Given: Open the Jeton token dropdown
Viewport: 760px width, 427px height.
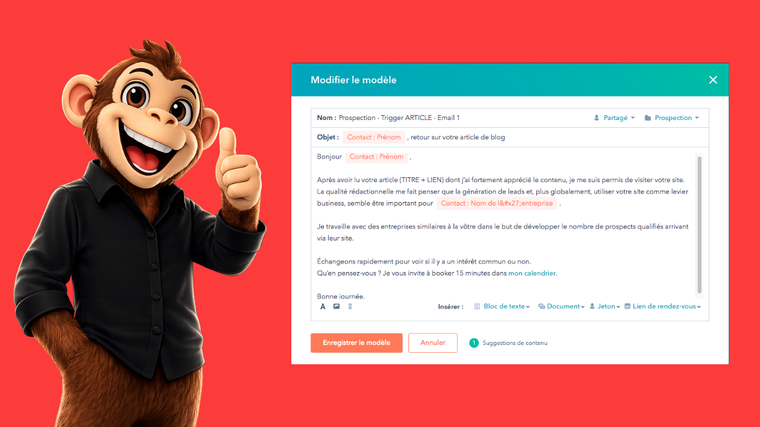Looking at the screenshot, I should pos(605,306).
